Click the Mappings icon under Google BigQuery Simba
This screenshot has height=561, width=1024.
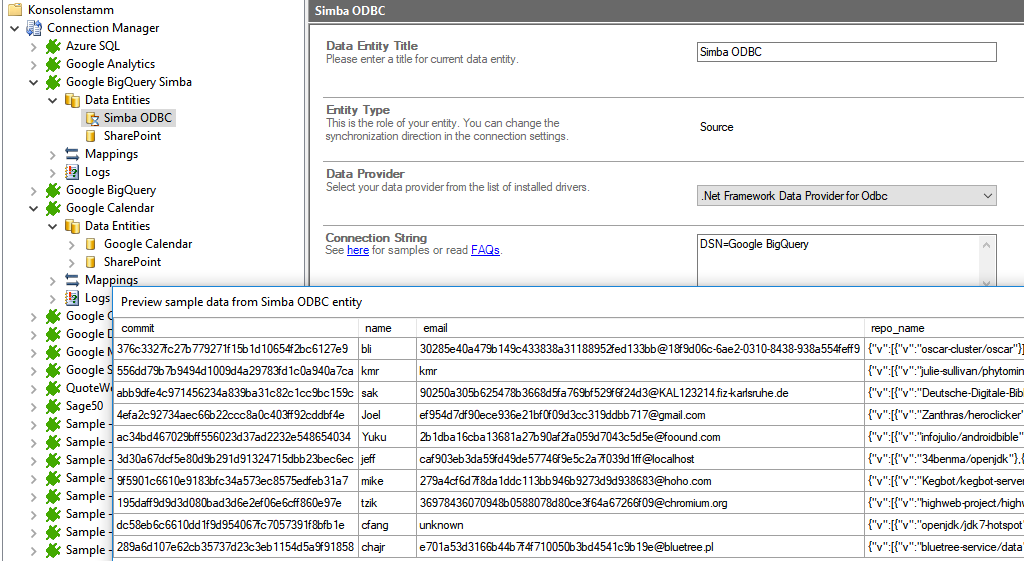[x=72, y=154]
